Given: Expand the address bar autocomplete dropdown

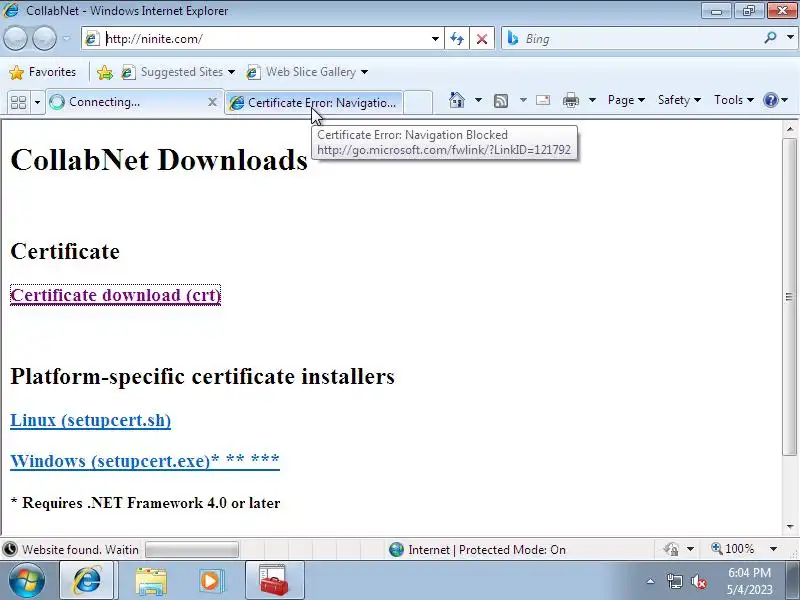Looking at the screenshot, I should pos(435,39).
